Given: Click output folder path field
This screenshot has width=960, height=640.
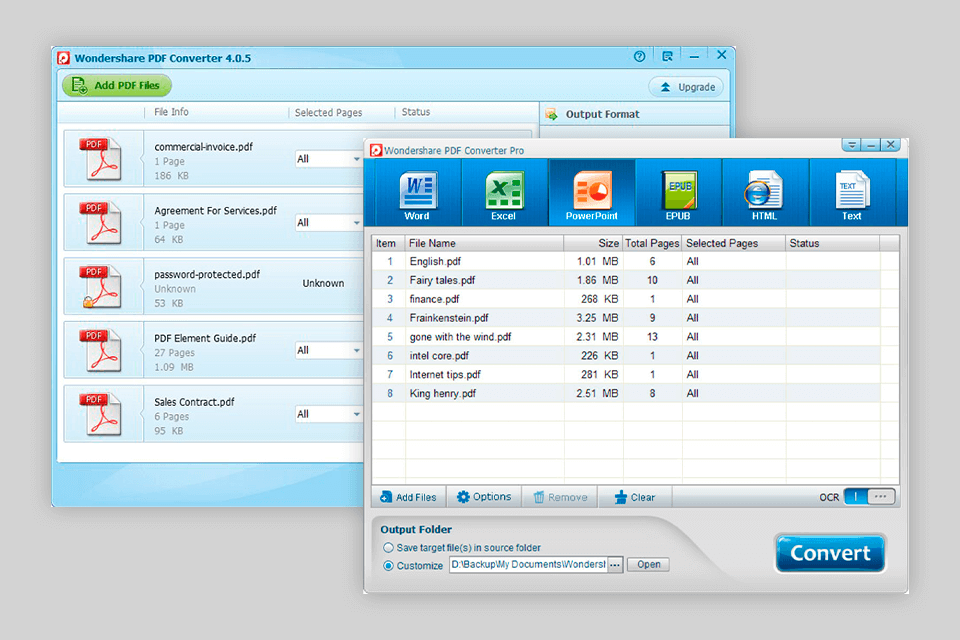Looking at the screenshot, I should point(528,565).
